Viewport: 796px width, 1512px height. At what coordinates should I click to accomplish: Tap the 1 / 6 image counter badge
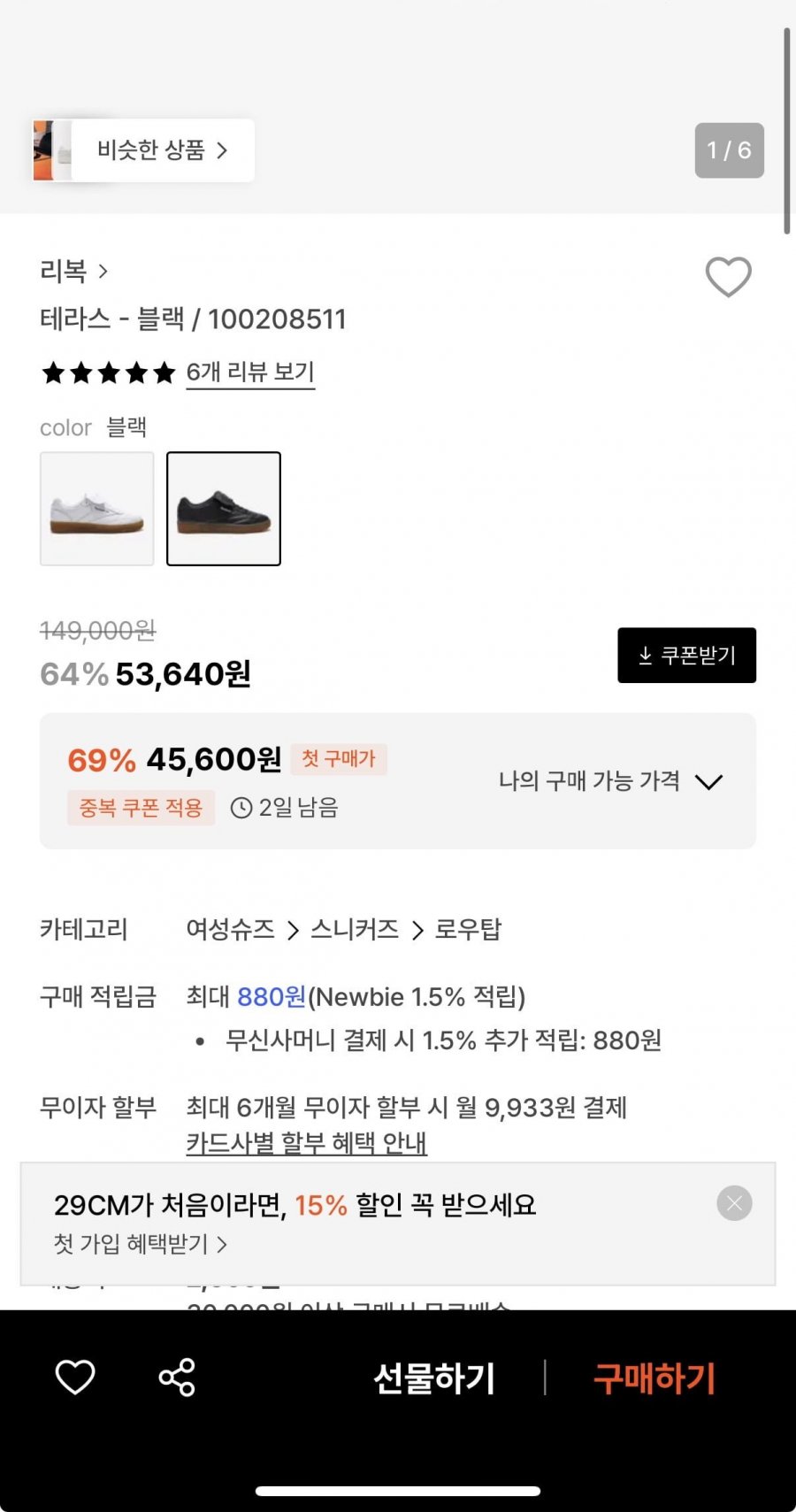tap(729, 150)
